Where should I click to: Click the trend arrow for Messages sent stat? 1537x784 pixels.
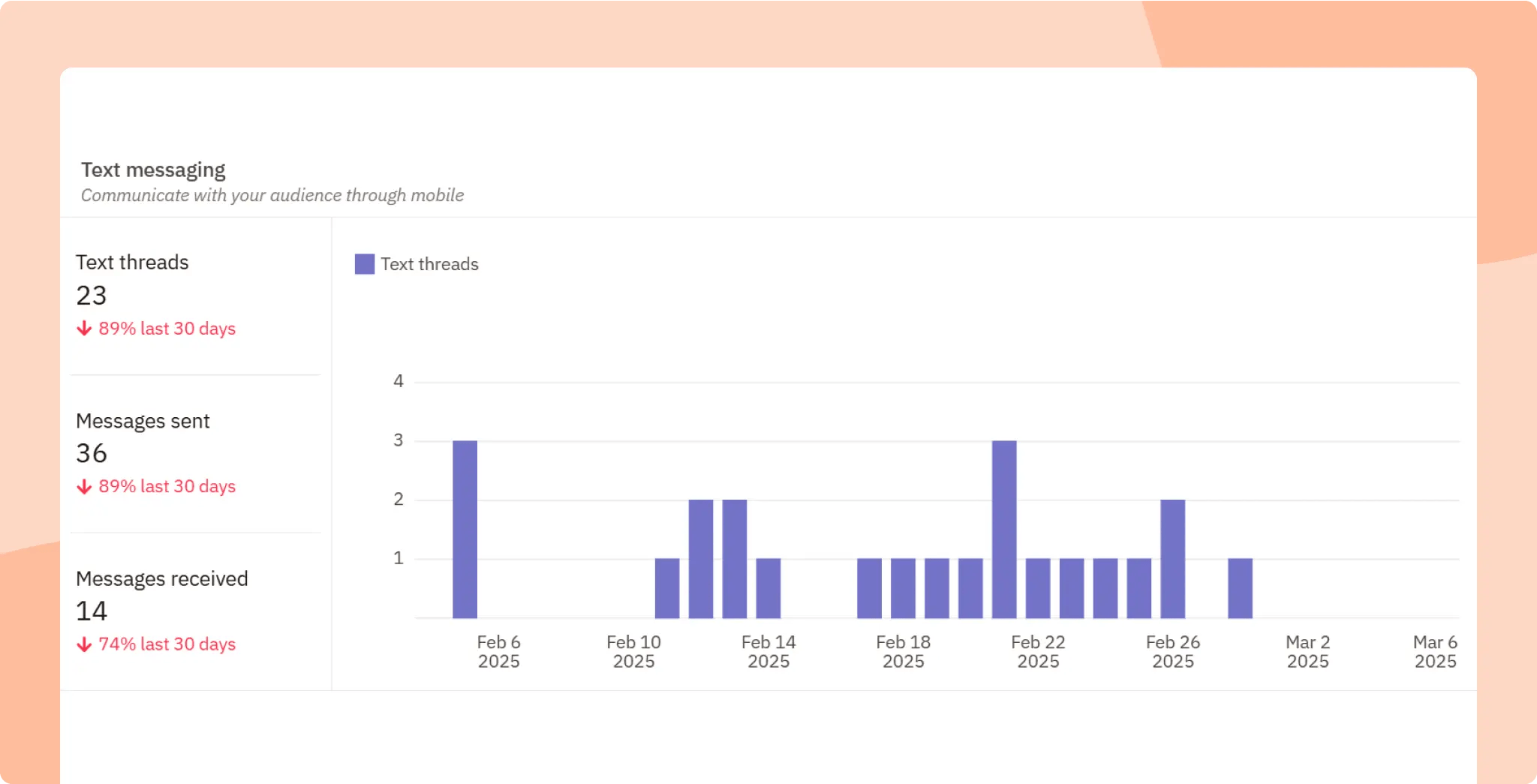pos(84,486)
